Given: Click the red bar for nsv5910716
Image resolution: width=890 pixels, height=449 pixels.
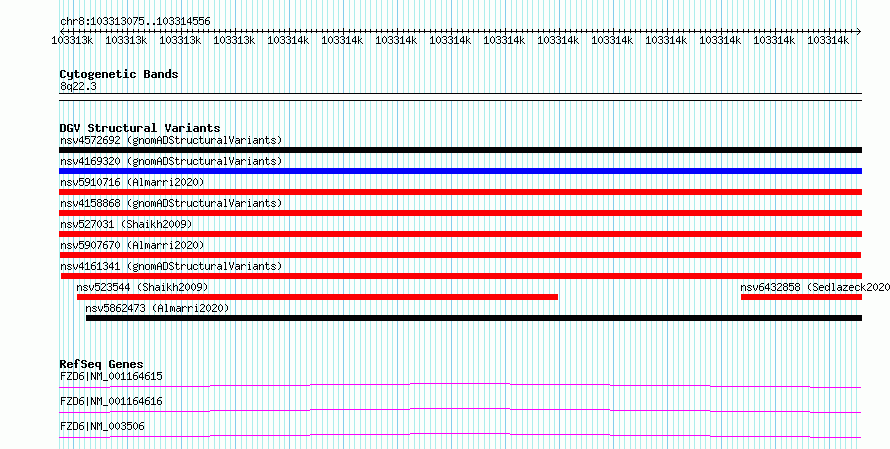Looking at the screenshot, I should click(x=460, y=192).
